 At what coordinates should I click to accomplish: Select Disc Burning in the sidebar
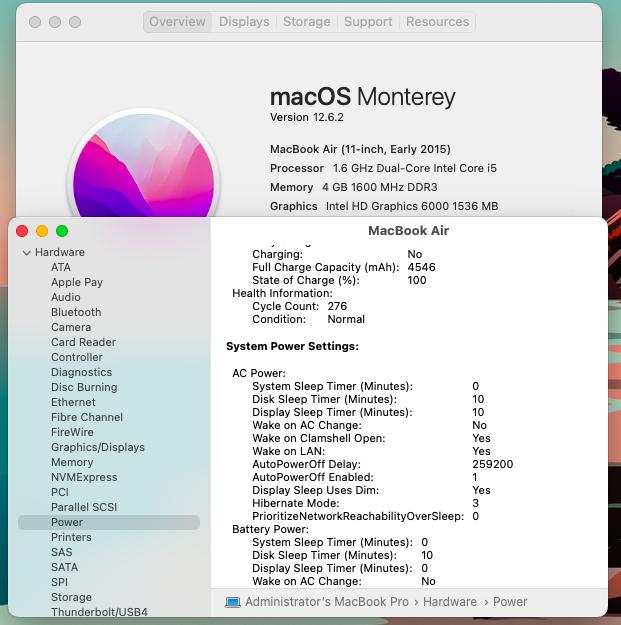pyautogui.click(x=84, y=387)
